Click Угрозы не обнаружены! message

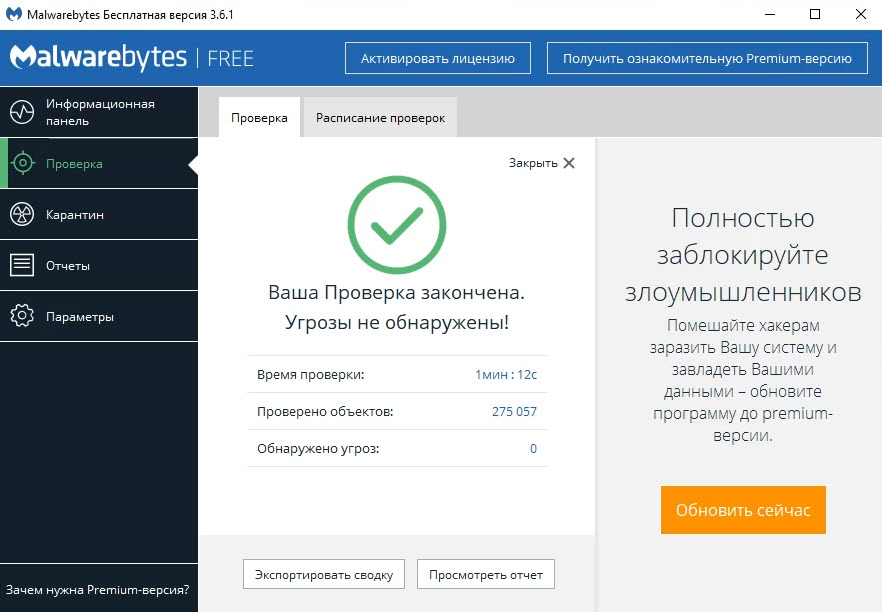pyautogui.click(x=397, y=322)
